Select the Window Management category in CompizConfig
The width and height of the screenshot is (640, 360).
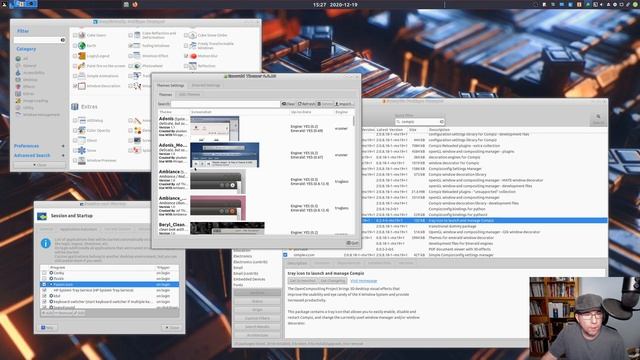click(x=38, y=115)
